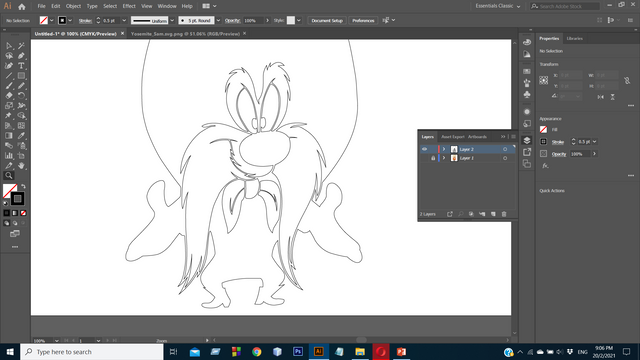Viewport: 640px width, 360px height.
Task: Open the Style dropdown arrow
Action: (x=299, y=20)
